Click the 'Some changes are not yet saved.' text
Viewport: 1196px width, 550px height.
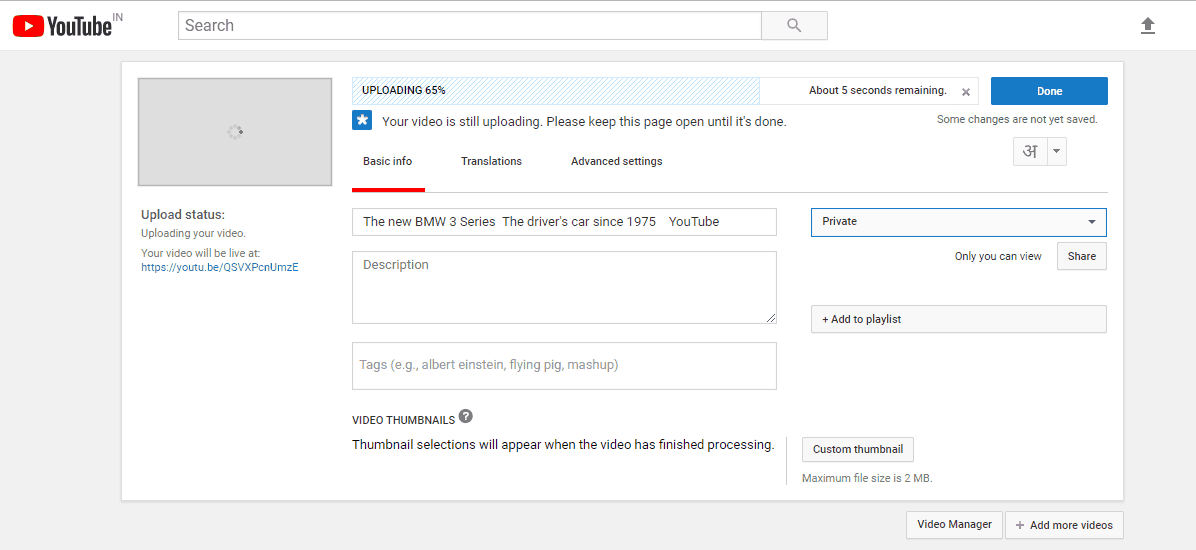click(1018, 120)
